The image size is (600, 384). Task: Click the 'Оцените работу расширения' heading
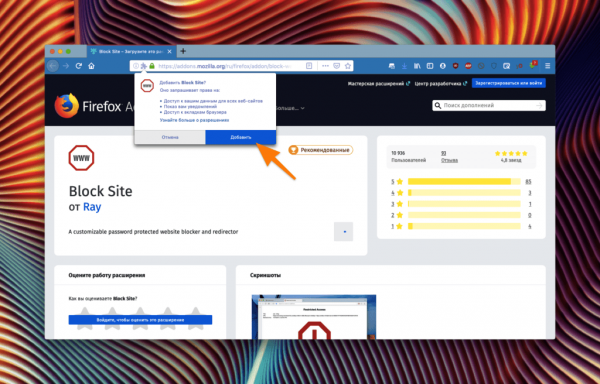[107, 275]
